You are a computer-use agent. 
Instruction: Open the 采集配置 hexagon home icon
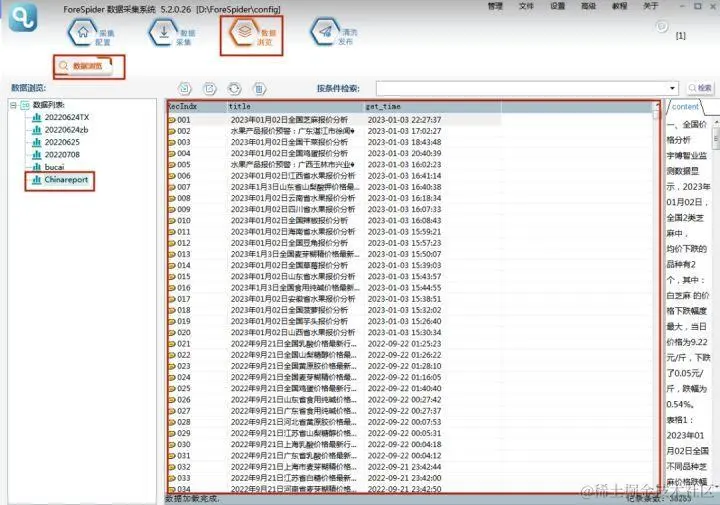coord(83,32)
